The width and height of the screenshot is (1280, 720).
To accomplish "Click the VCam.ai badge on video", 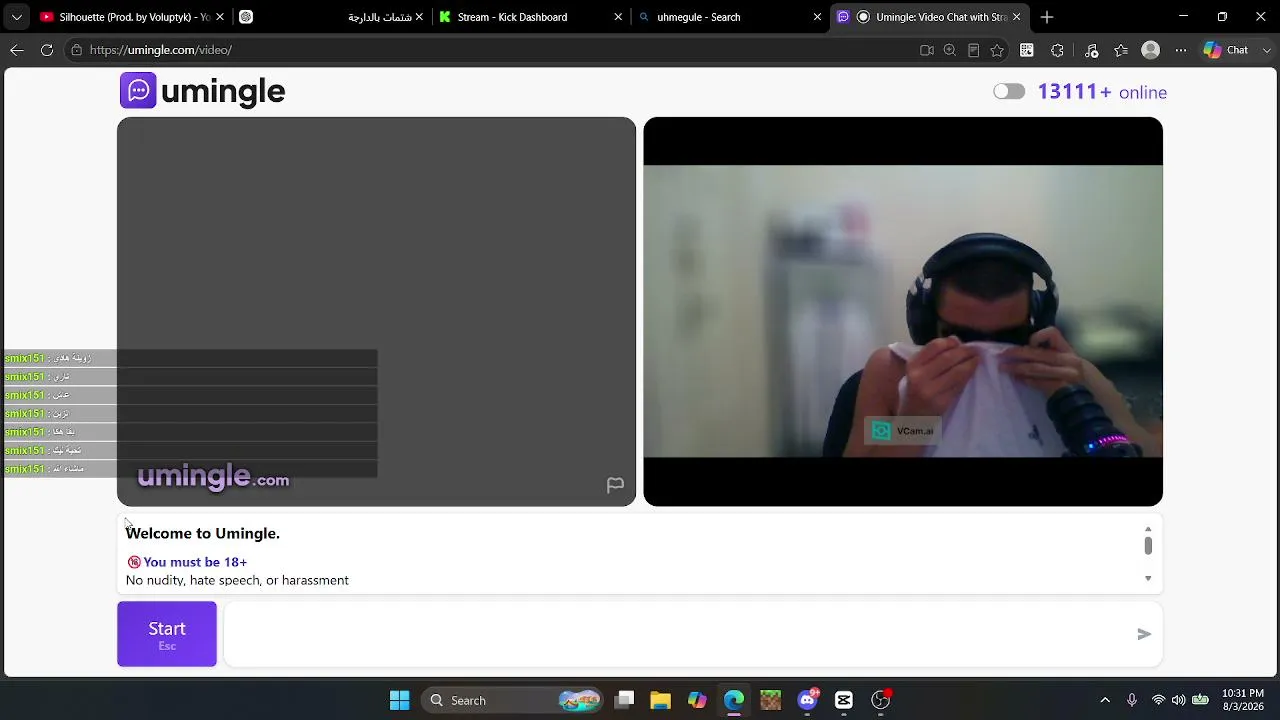I will [x=902, y=431].
